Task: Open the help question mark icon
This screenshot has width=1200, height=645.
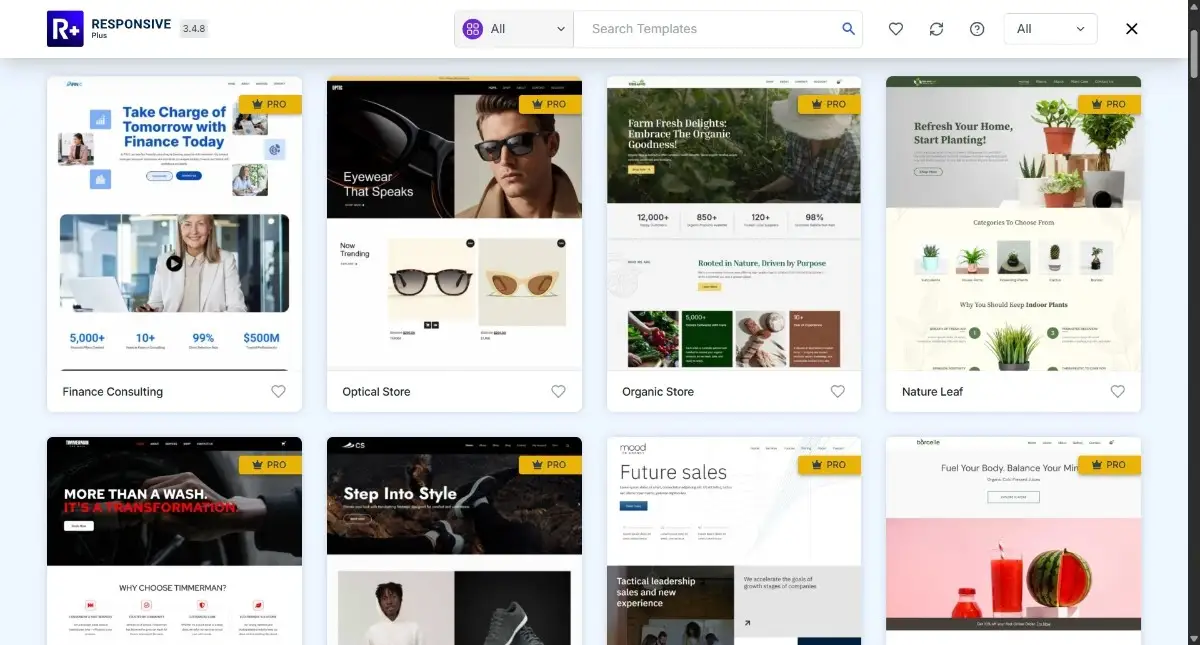Action: [977, 29]
